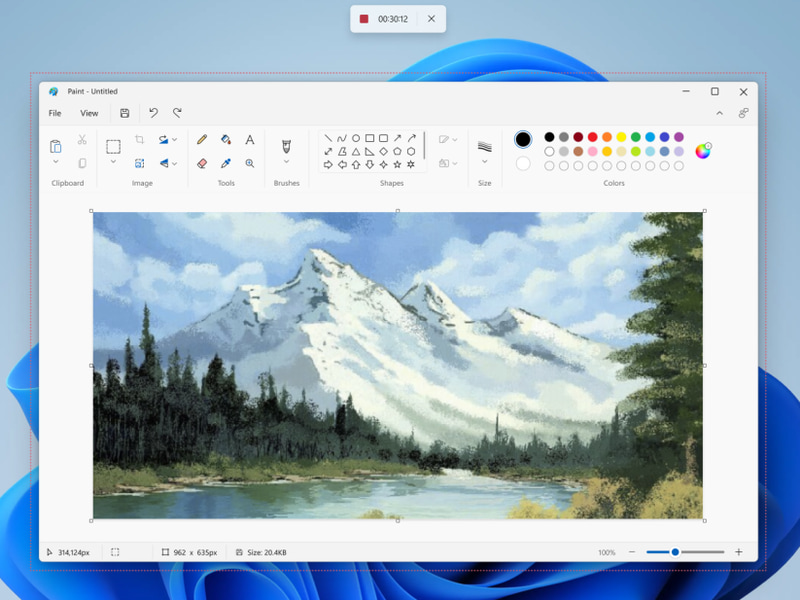This screenshot has height=600, width=800.
Task: Select the Line shape
Action: [328, 138]
